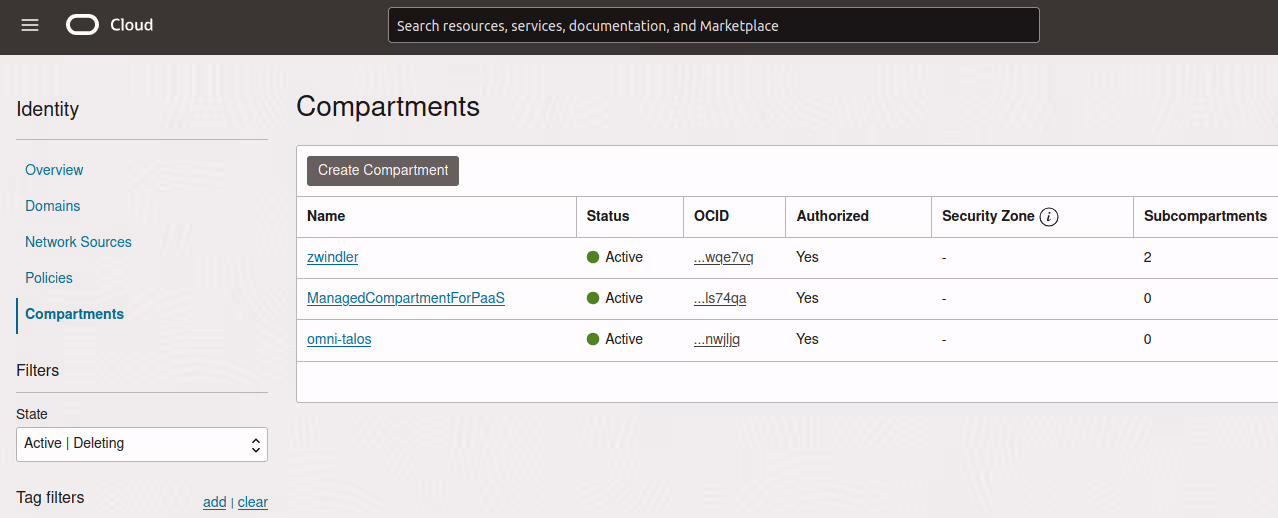1278x518 pixels.
Task: Show OCID ending in wqe7vq
Action: 723,257
